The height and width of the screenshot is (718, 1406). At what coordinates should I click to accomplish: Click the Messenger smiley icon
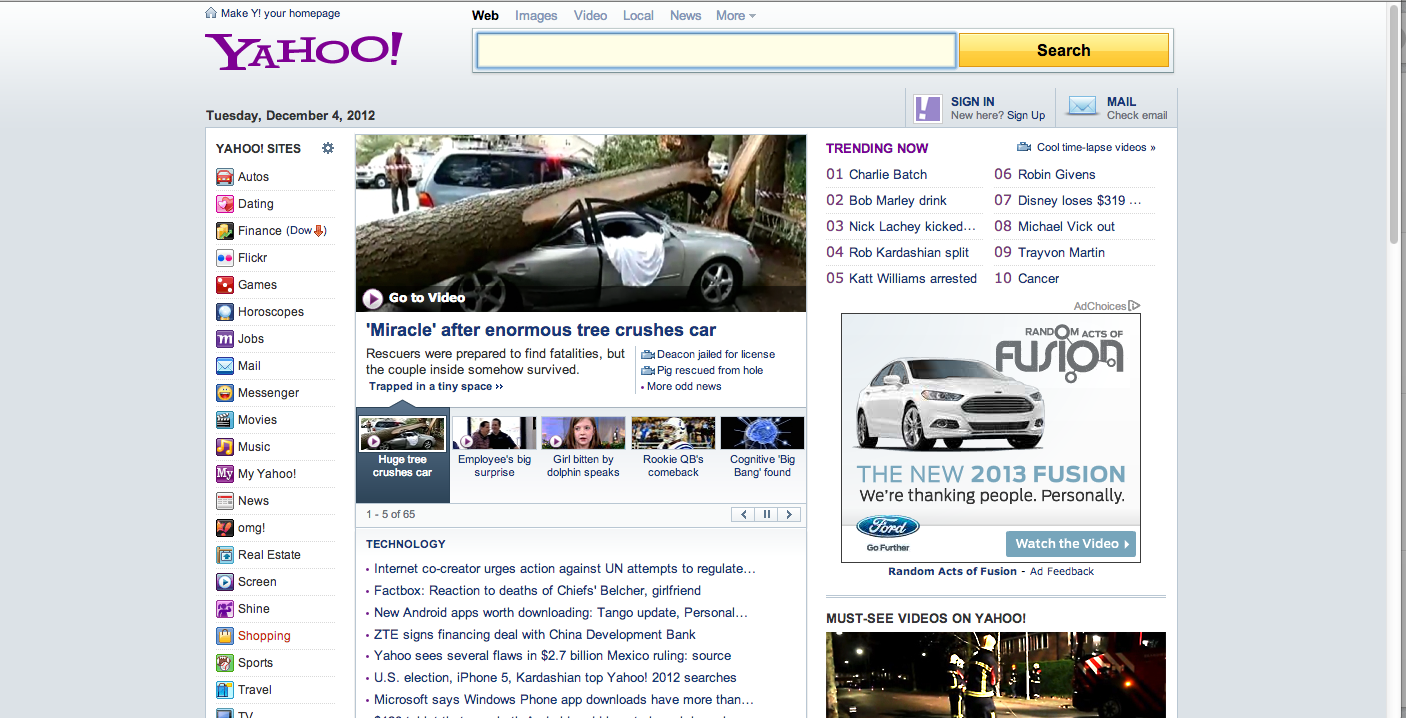tap(226, 392)
